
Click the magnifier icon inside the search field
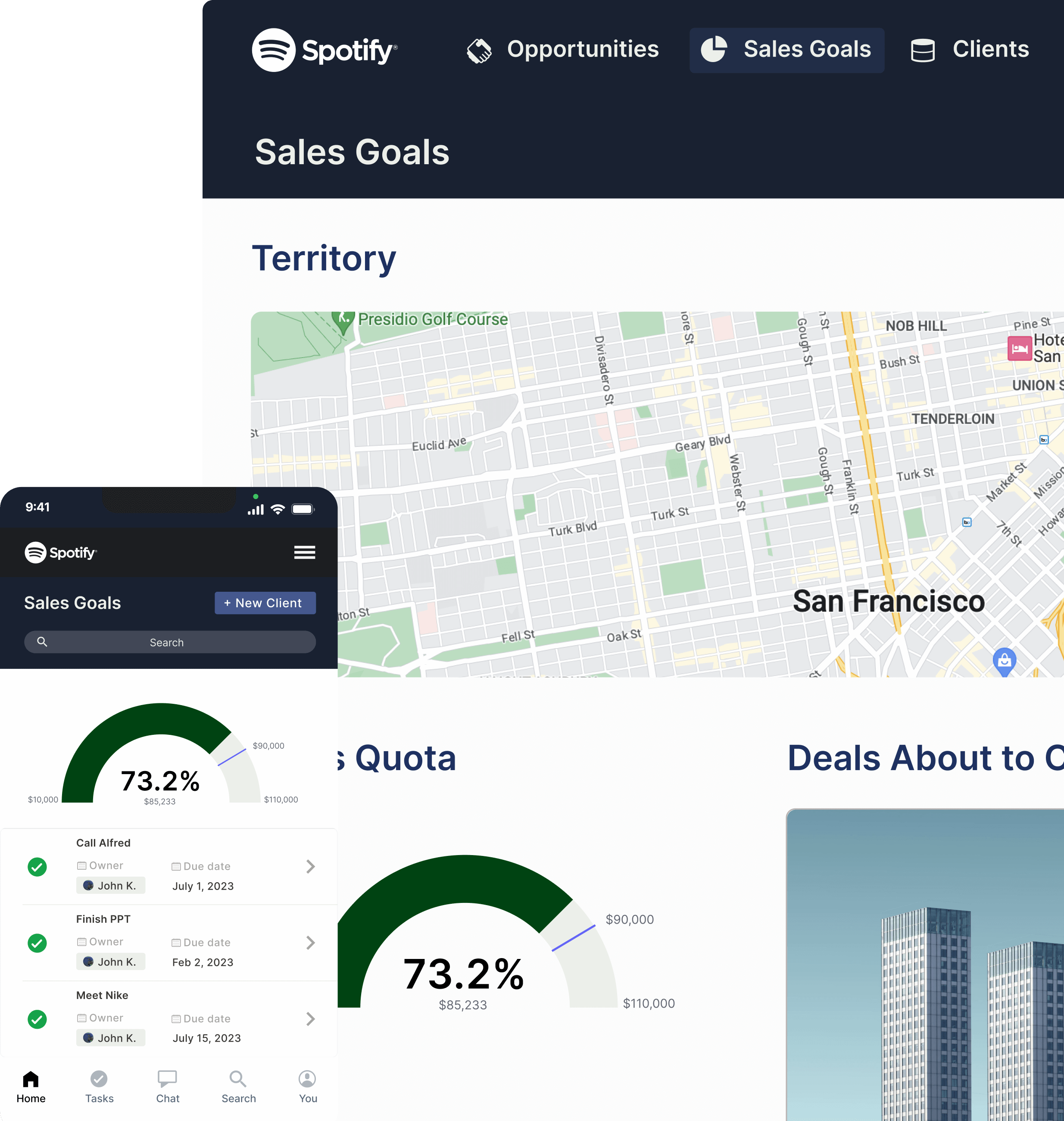(42, 642)
